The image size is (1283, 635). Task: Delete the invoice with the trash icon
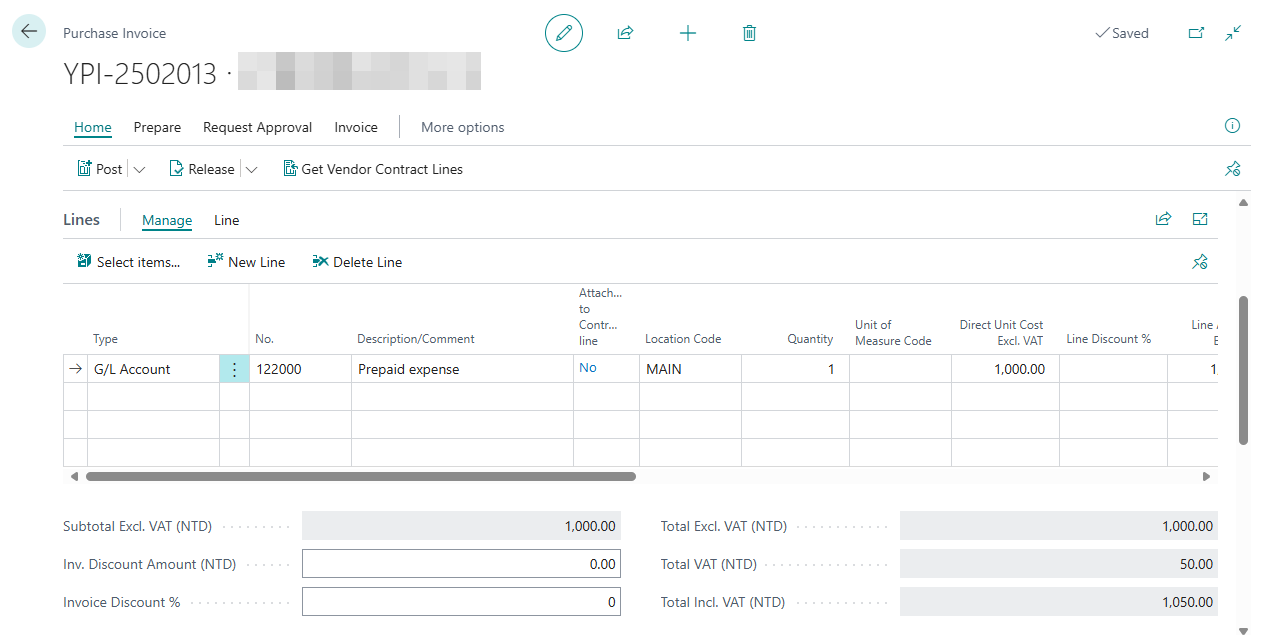(x=749, y=33)
